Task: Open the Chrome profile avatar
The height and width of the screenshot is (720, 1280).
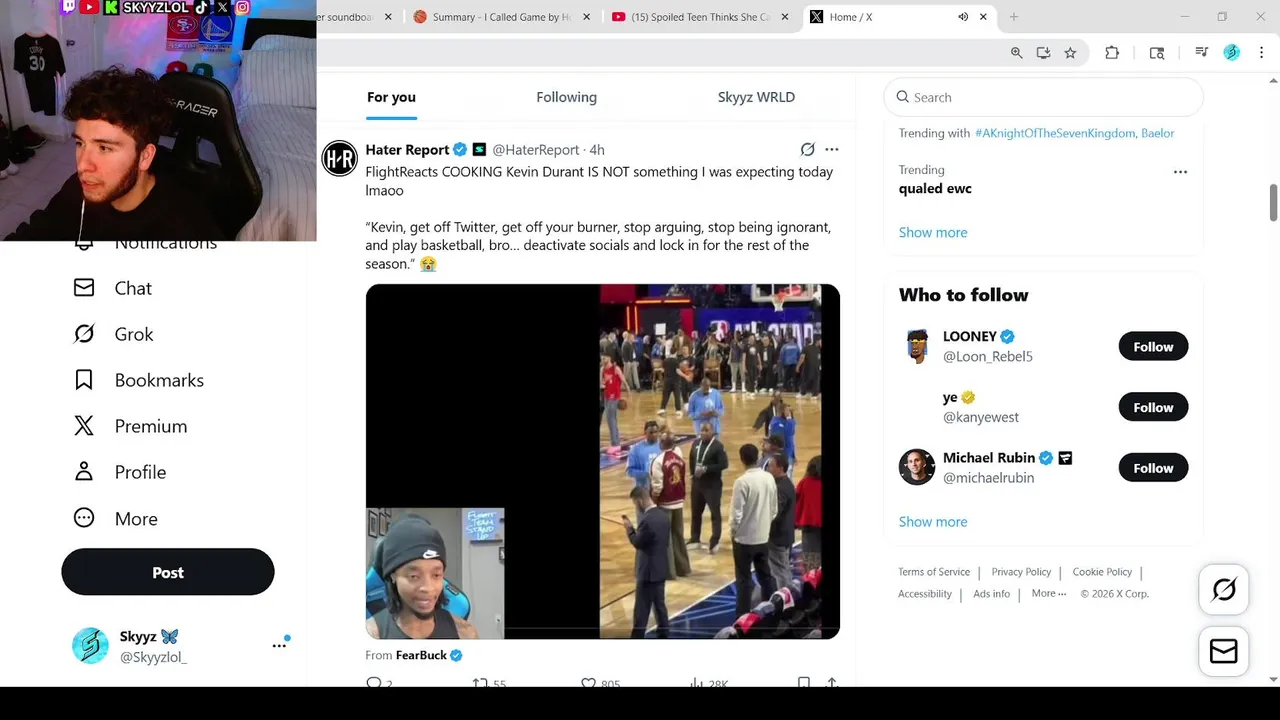Action: coord(1232,53)
